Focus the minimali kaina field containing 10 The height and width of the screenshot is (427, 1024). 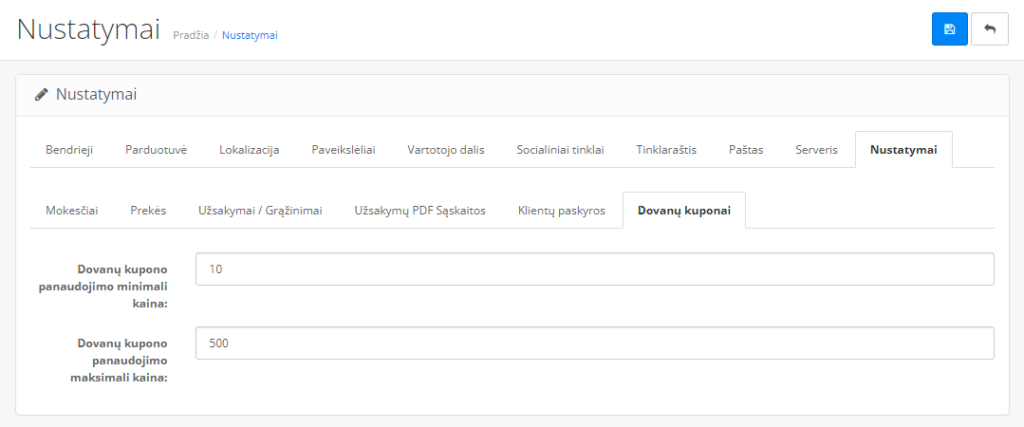(595, 269)
